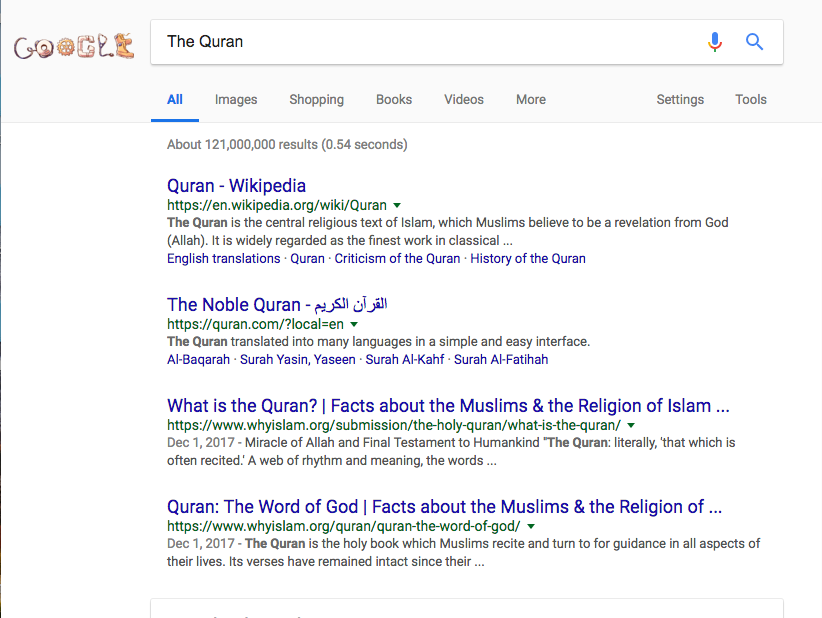Select the All results tab
Image resolution: width=822 pixels, height=618 pixels.
coord(175,100)
